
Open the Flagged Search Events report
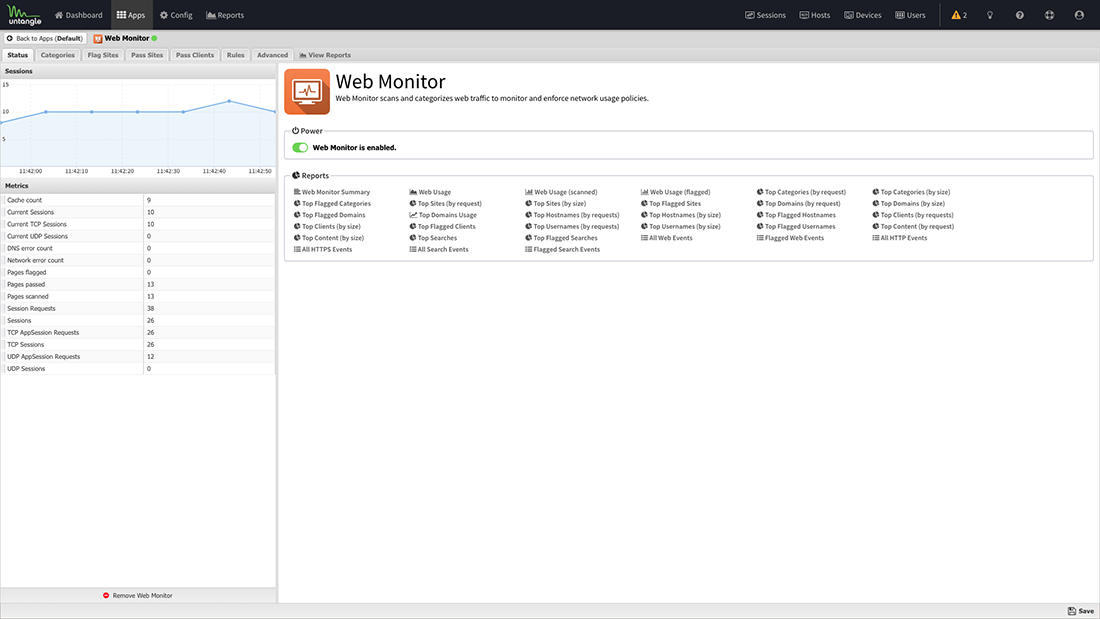563,250
